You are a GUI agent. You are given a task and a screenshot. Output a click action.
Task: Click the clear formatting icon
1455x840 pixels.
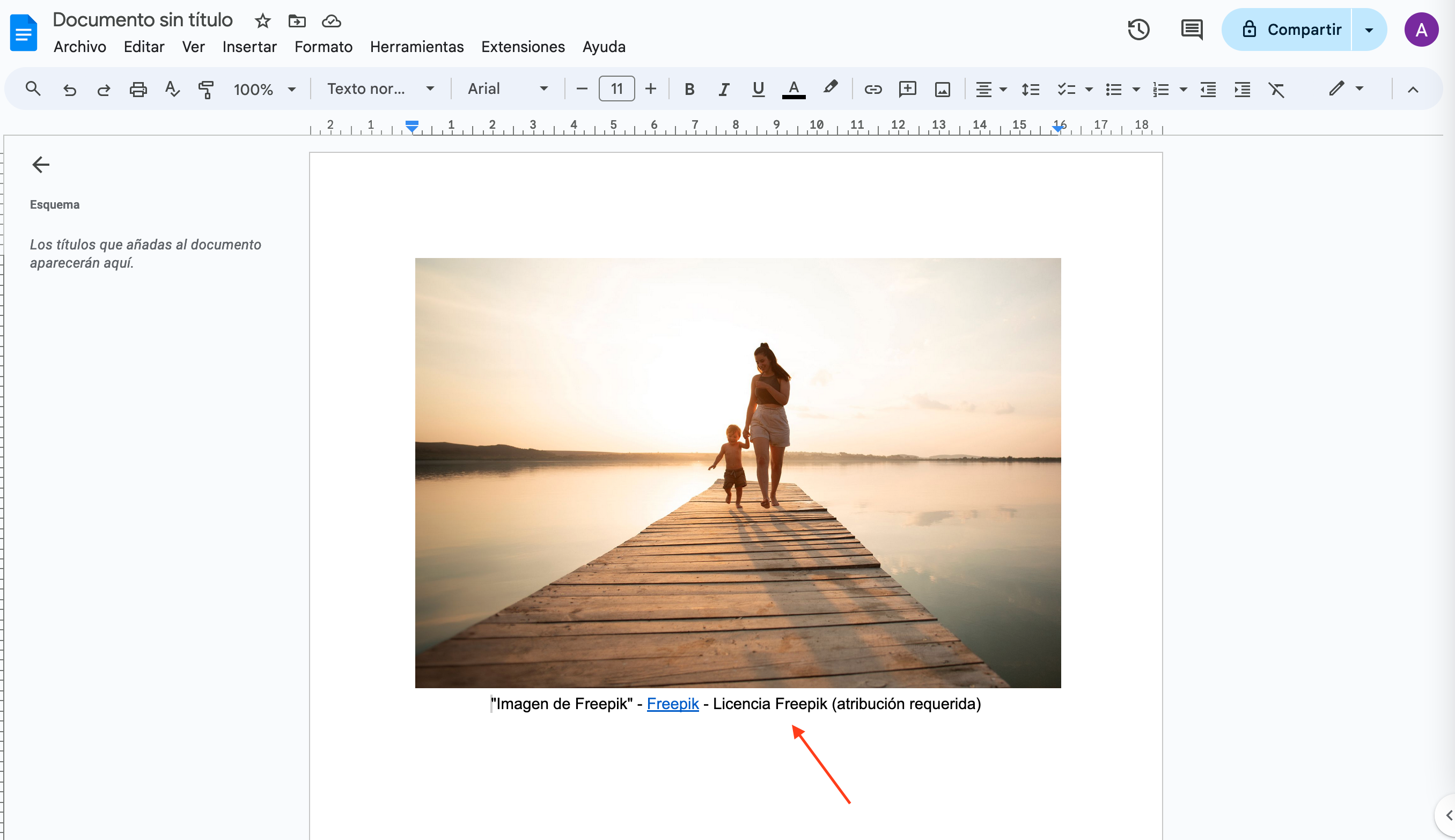tap(1276, 90)
